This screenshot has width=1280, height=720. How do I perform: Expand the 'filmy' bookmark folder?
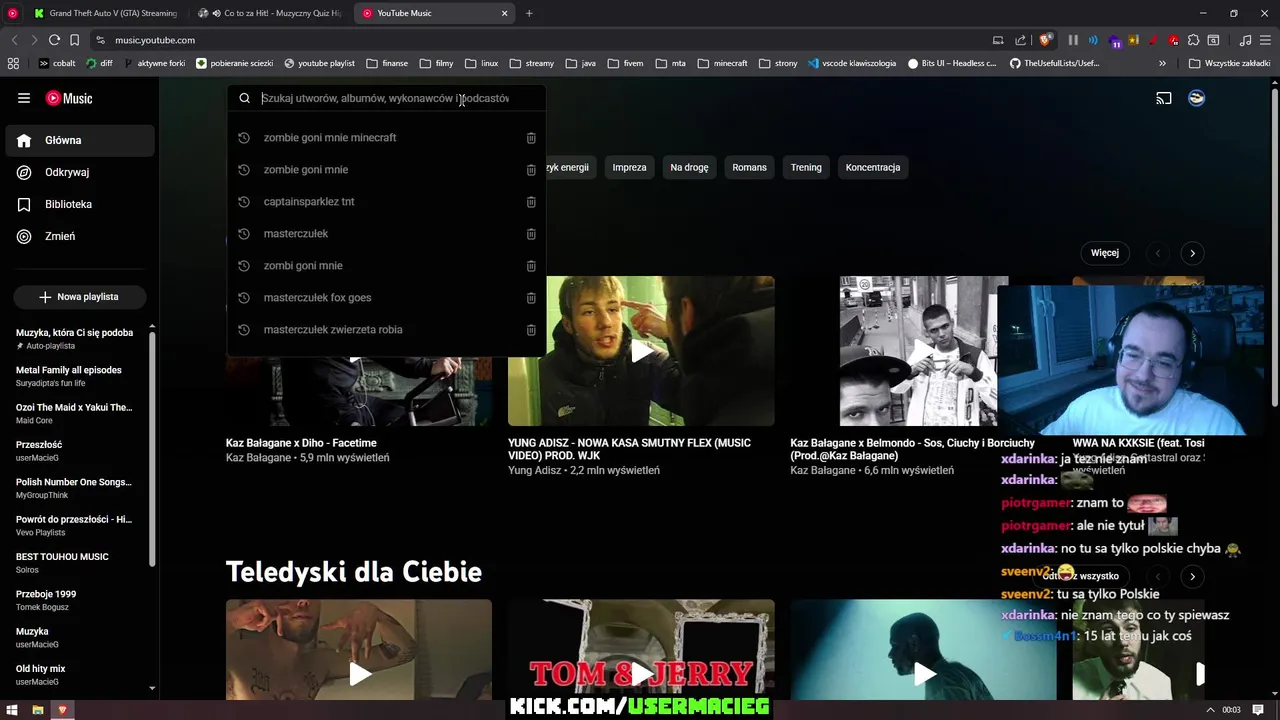click(x=437, y=63)
